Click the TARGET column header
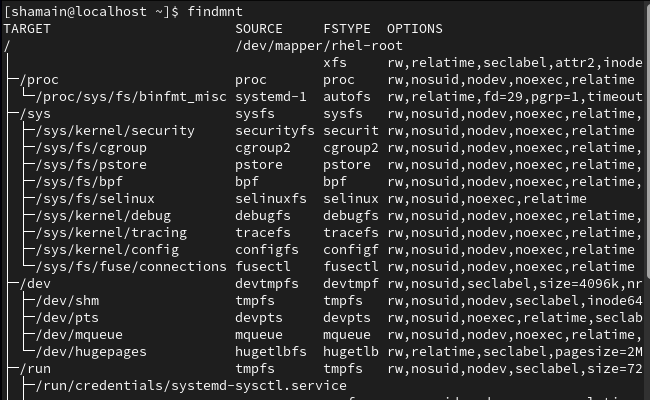The image size is (650, 400). [x=27, y=29]
